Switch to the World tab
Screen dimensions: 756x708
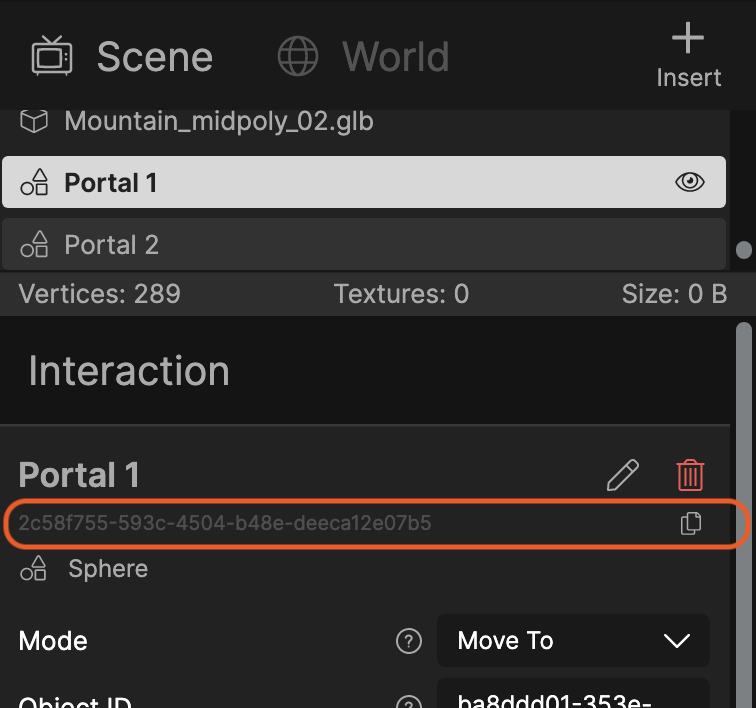(364, 56)
